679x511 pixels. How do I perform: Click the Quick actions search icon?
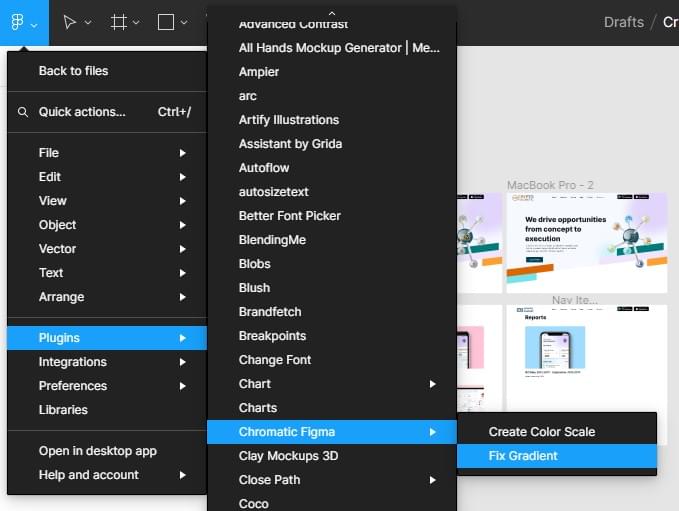23,112
